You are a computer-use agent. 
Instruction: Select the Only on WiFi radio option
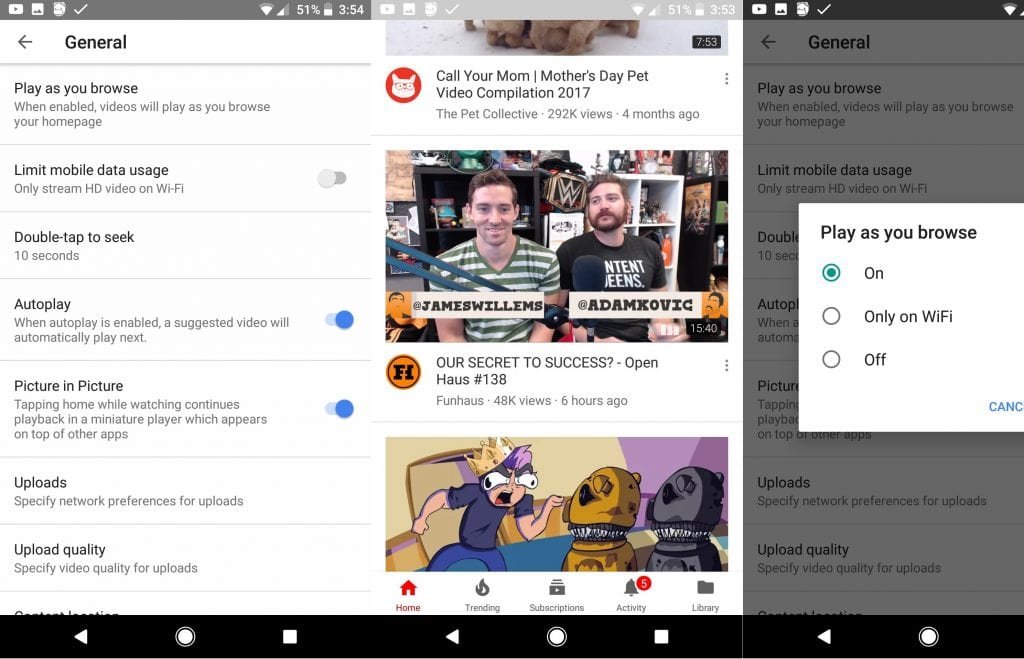(x=831, y=316)
